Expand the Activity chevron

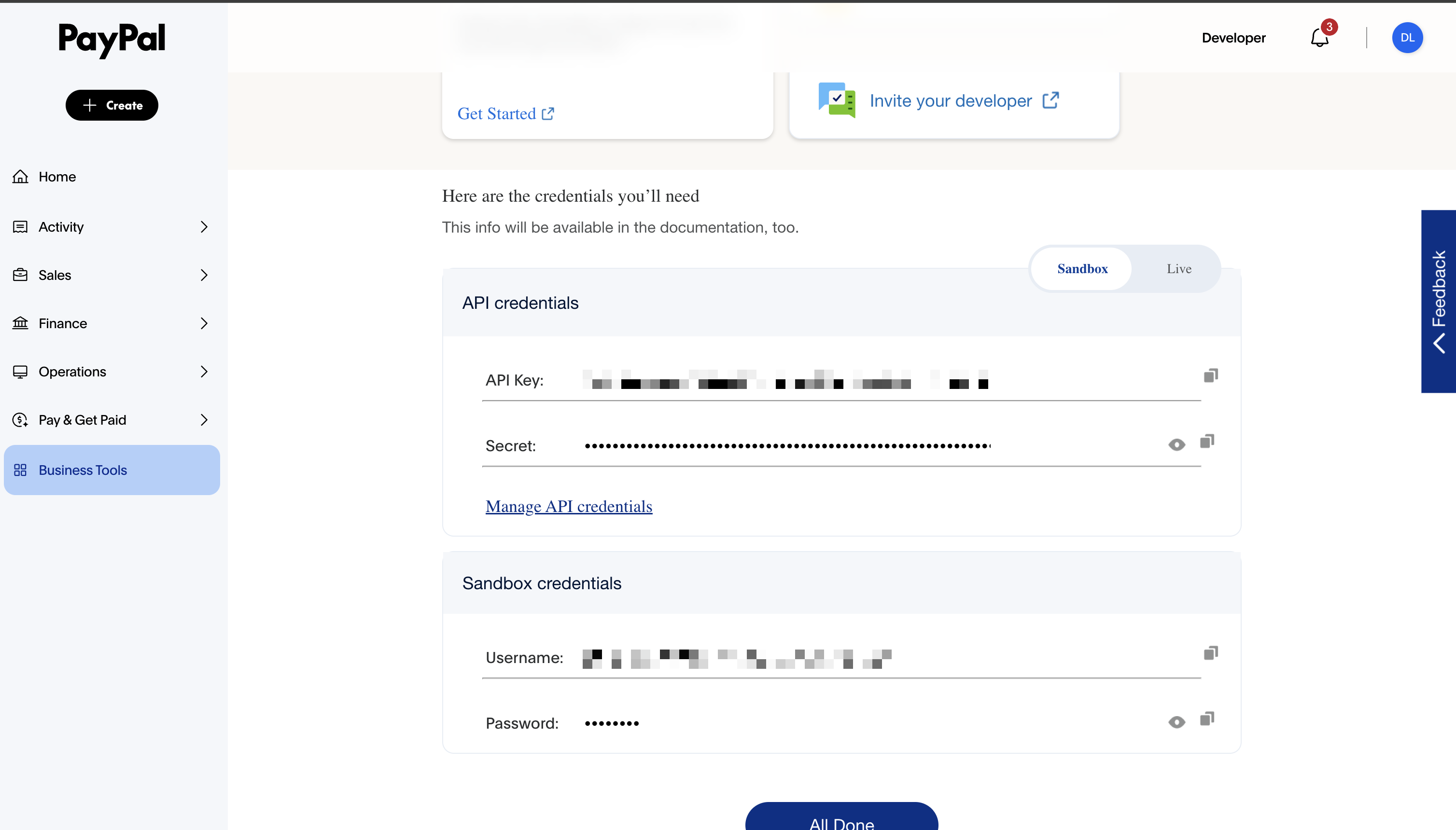tap(204, 227)
